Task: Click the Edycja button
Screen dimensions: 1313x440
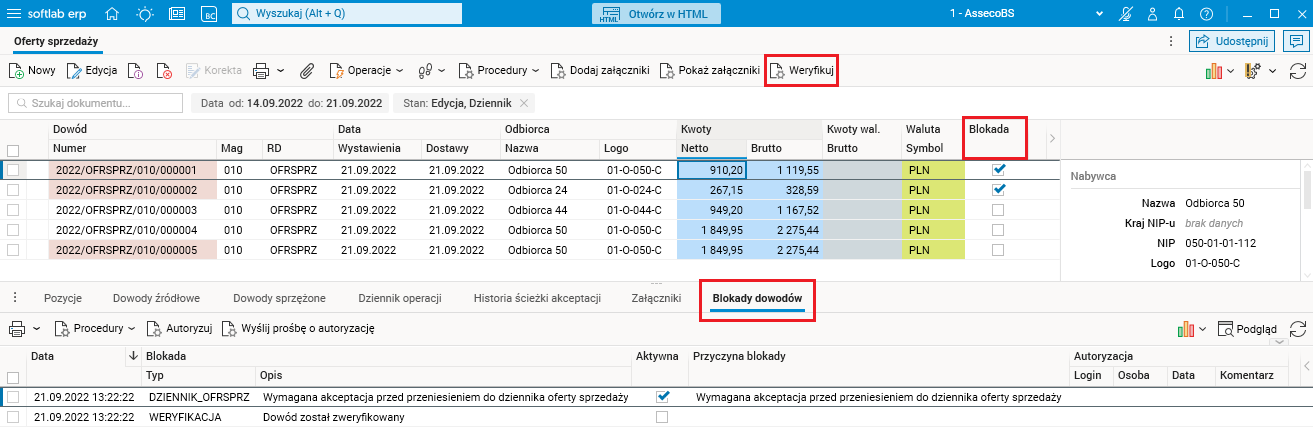Action: [x=92, y=71]
